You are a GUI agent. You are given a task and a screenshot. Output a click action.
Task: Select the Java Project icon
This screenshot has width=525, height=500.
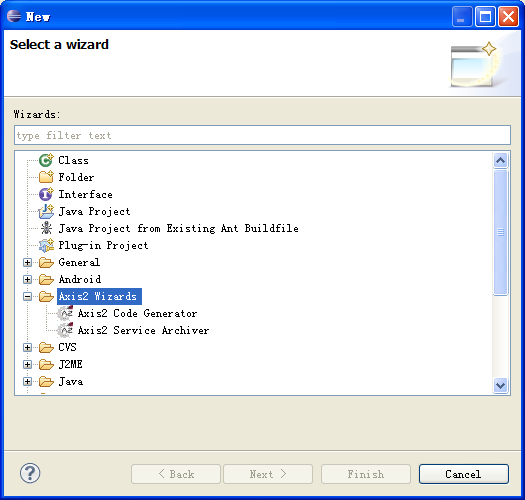tap(46, 211)
